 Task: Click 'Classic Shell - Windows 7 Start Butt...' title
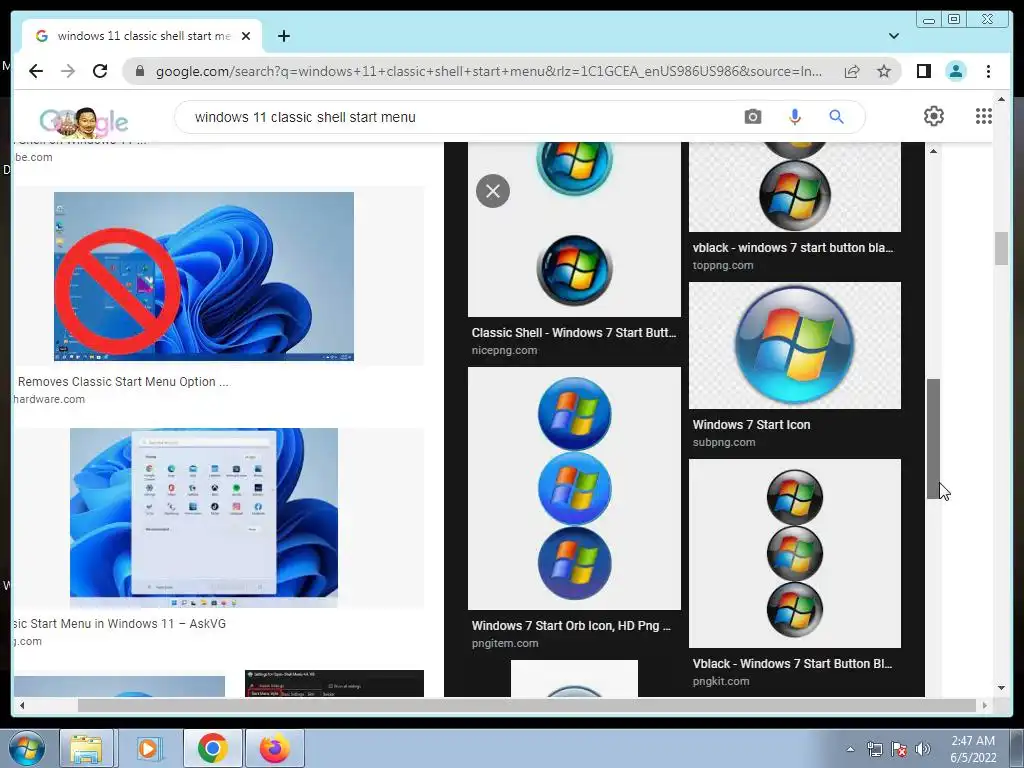point(573,332)
